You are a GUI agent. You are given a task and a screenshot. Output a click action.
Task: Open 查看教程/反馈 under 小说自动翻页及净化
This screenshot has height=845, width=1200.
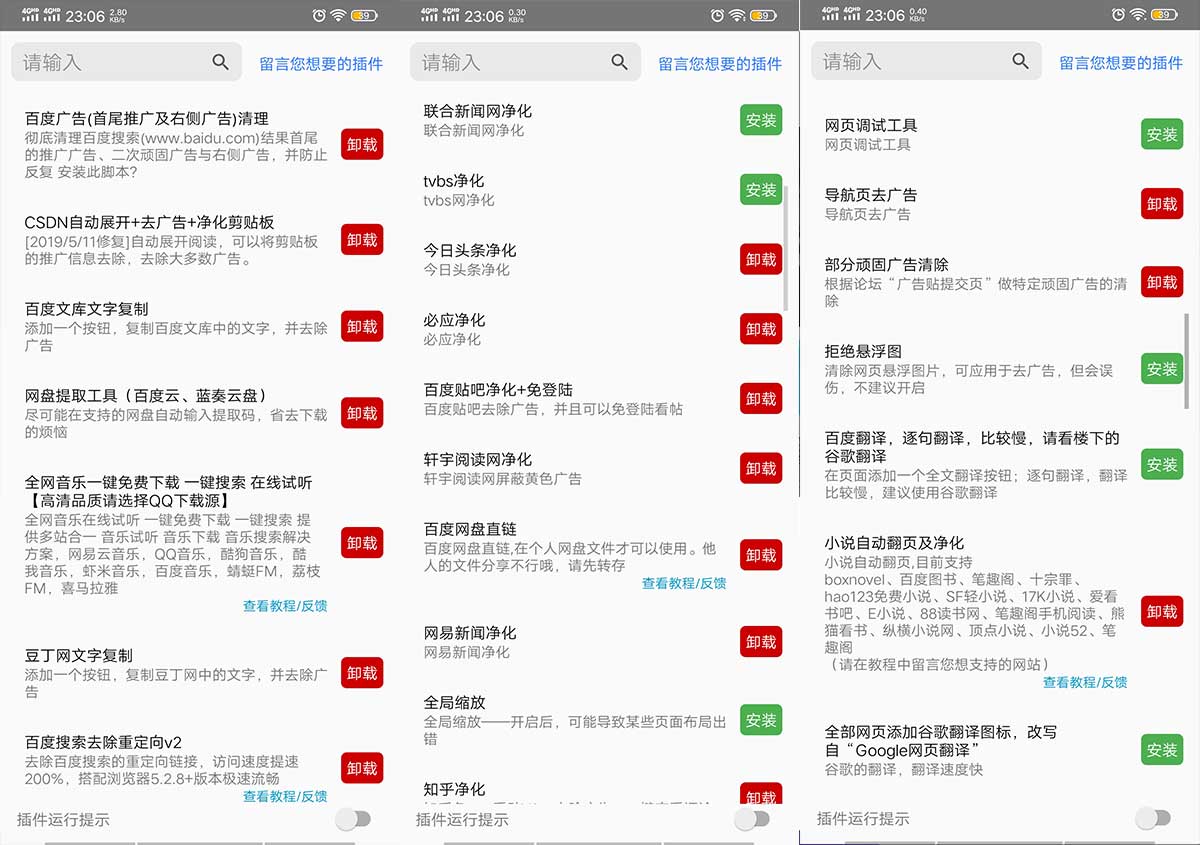coord(1085,682)
